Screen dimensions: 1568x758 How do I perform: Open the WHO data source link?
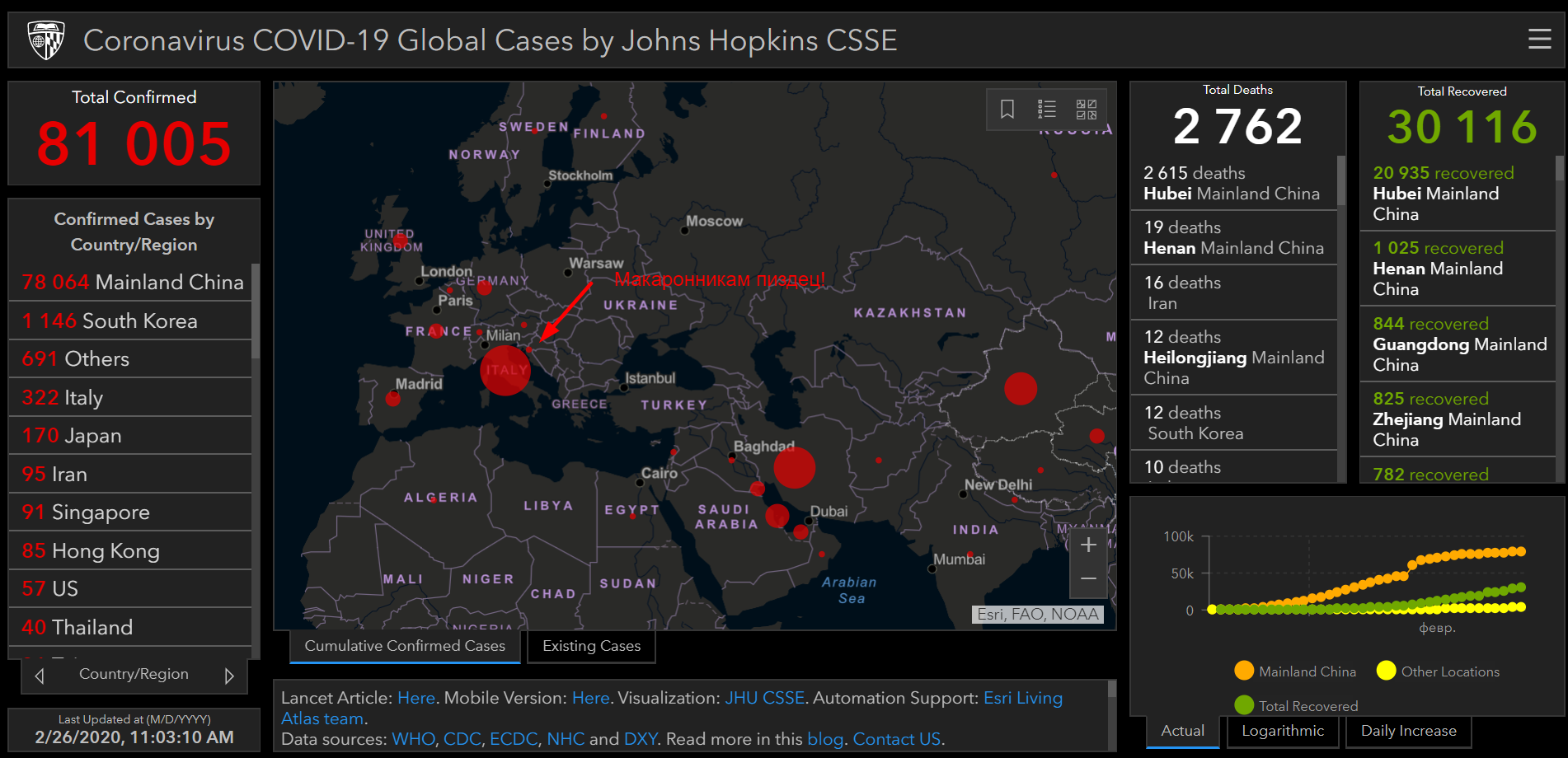pyautogui.click(x=413, y=739)
